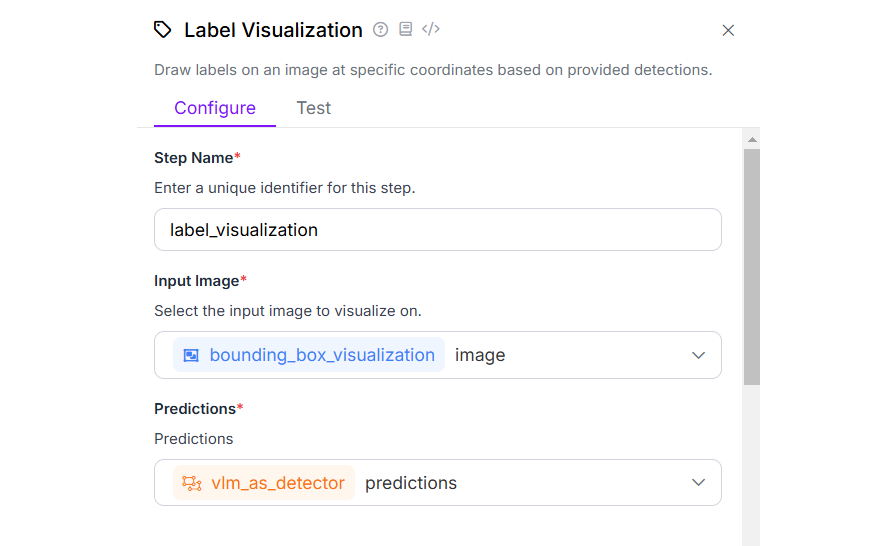Click the detector icon in vlm_as_detector chip
Image resolution: width=887 pixels, height=546 pixels.
[x=191, y=483]
